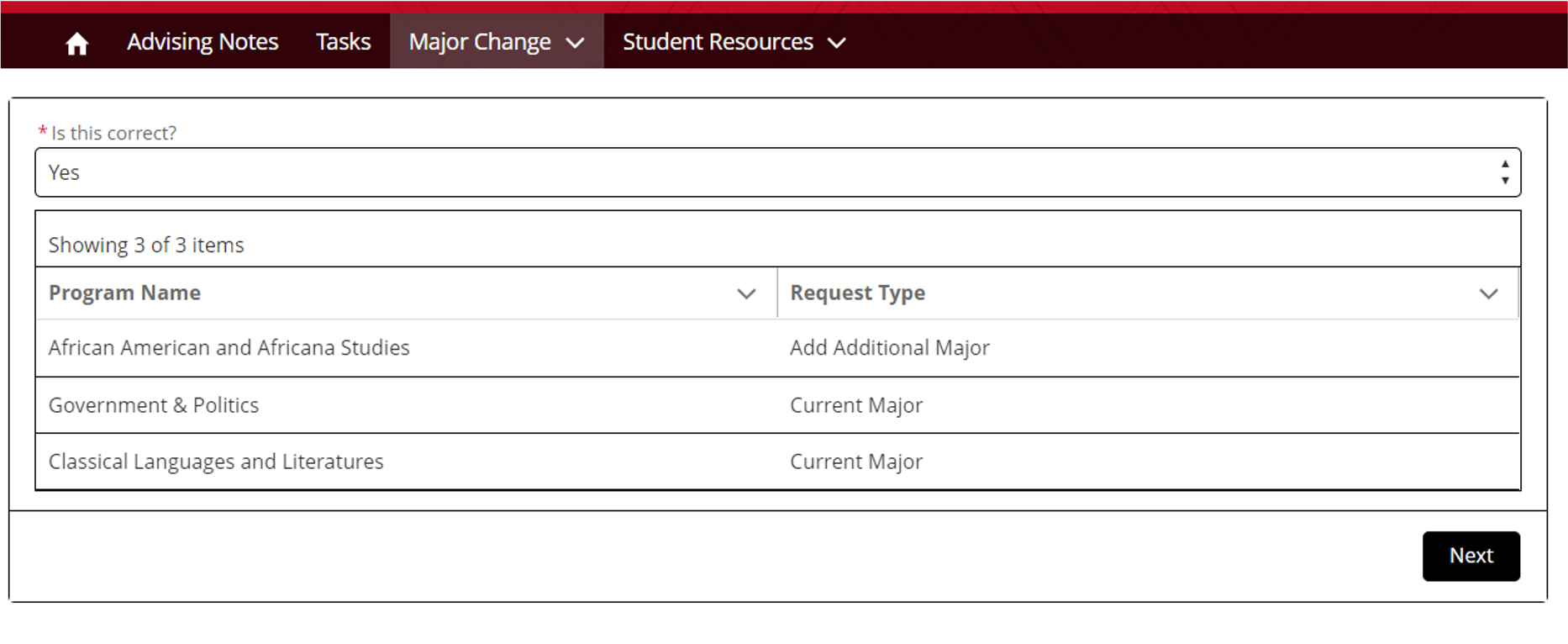Expand the Major Change chevron arrow
Viewport: 1568px width, 644px height.
[576, 43]
